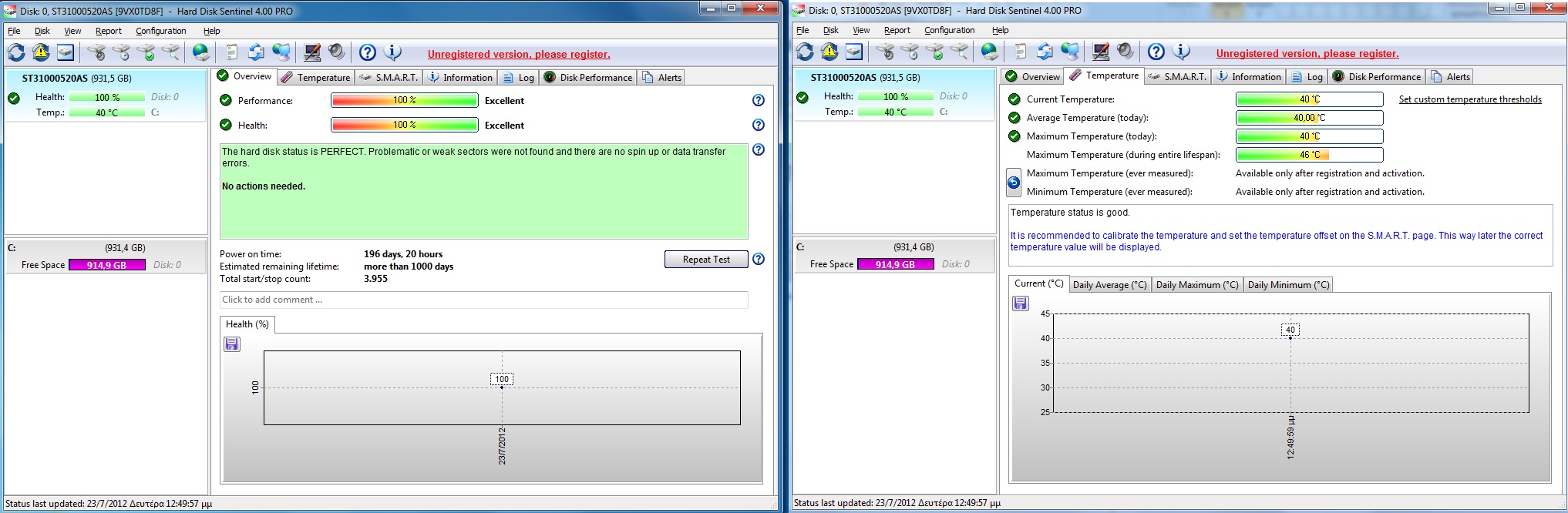Screen dimensions: 1568x513
Task: Switch to Temperature tab in Overview window
Action: [315, 77]
